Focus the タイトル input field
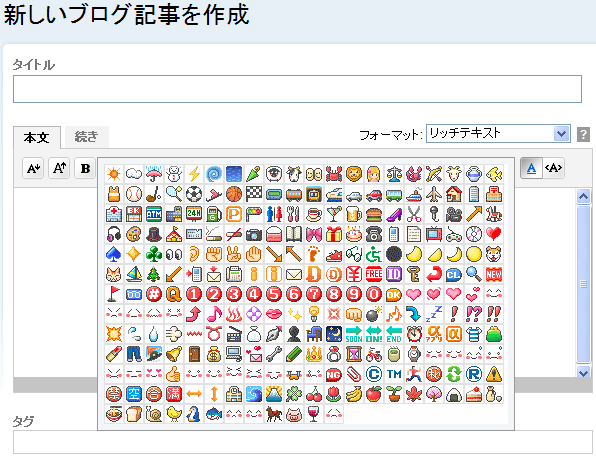 coord(297,89)
